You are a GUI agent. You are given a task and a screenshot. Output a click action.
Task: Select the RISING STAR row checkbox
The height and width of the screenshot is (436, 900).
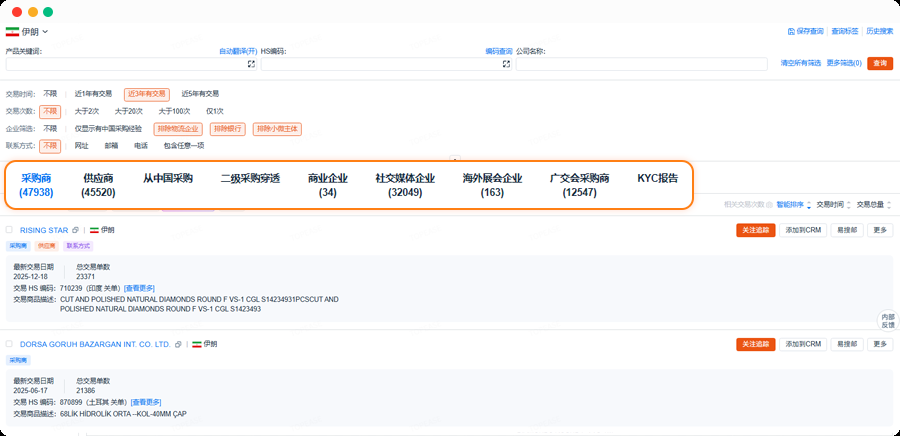coord(10,230)
